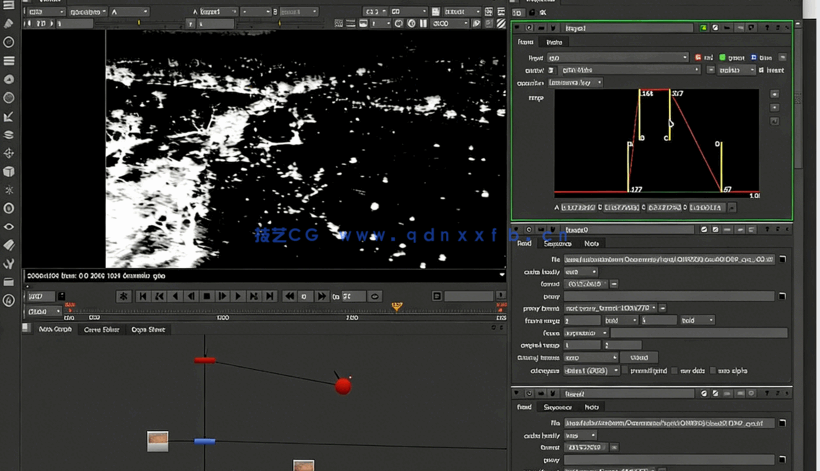Click the orange playhead marker on timeline
The width and height of the screenshot is (820, 471).
[397, 307]
